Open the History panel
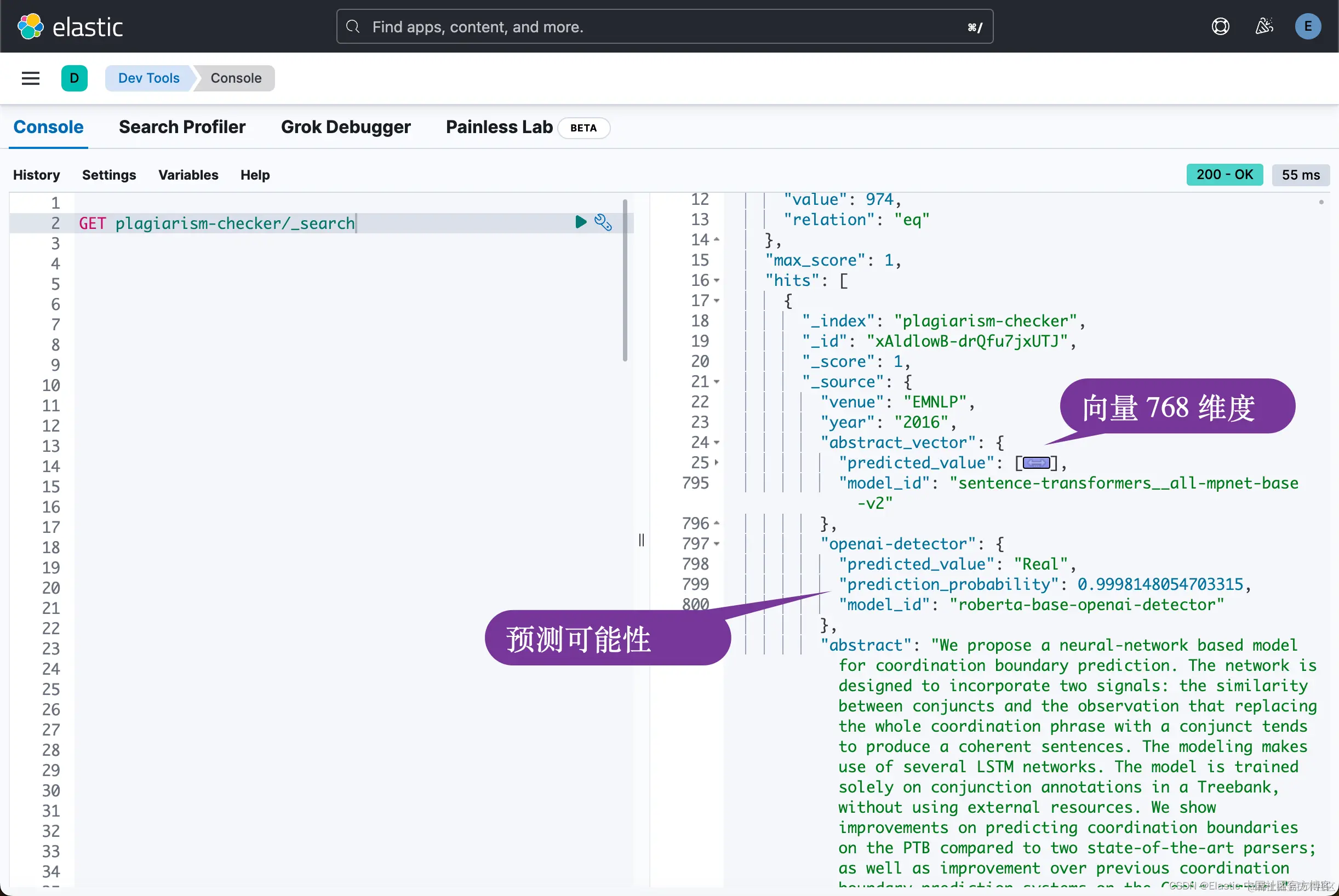This screenshot has height=896, width=1339. [37, 175]
